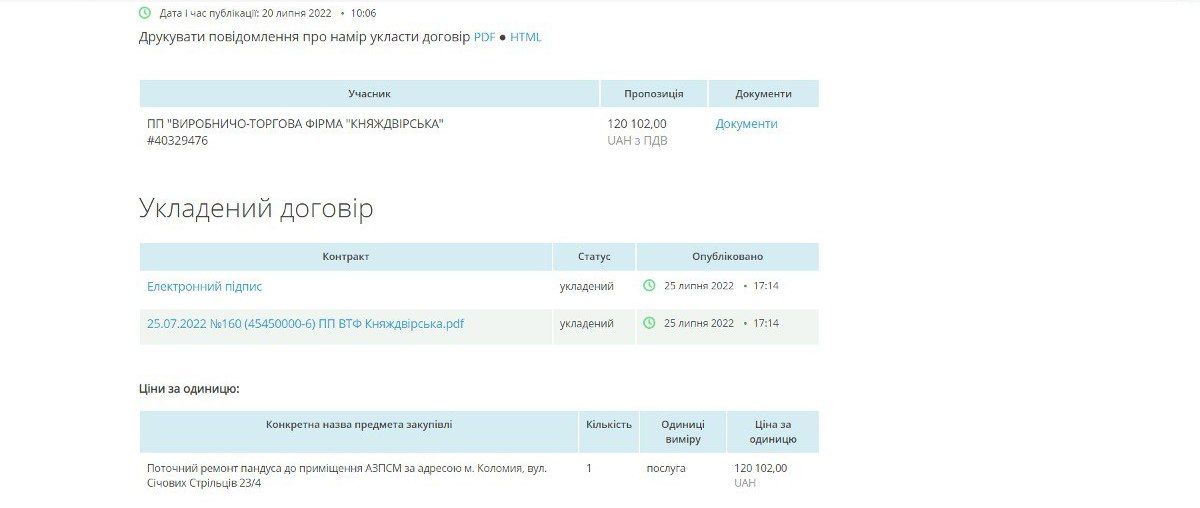The height and width of the screenshot is (508, 1200).
Task: Open the PDF version of the notice
Action: click(484, 37)
